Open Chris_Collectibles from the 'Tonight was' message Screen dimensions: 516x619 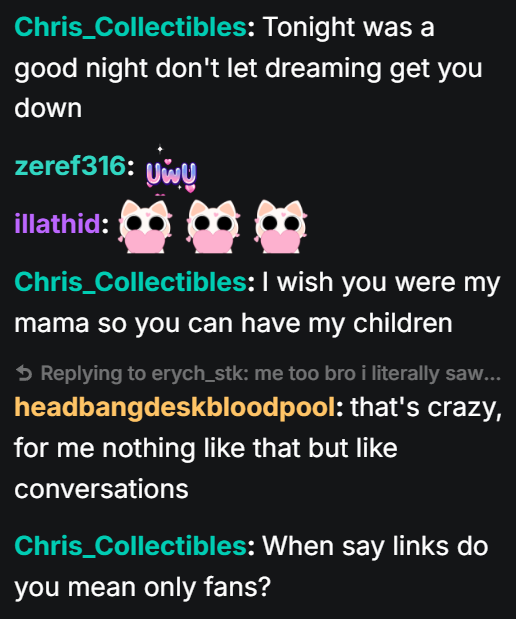131,28
